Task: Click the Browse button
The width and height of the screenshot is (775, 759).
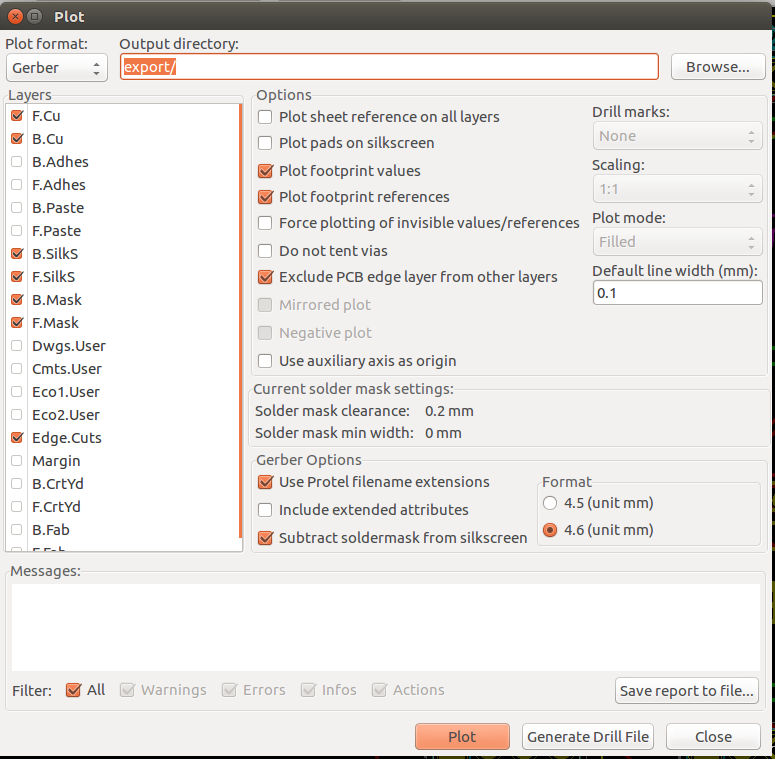Action: tap(718, 67)
